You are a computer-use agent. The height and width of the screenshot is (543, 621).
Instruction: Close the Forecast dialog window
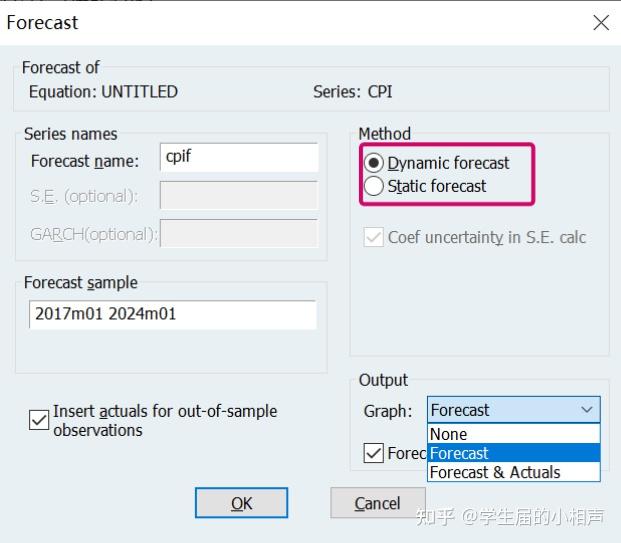pos(601,22)
